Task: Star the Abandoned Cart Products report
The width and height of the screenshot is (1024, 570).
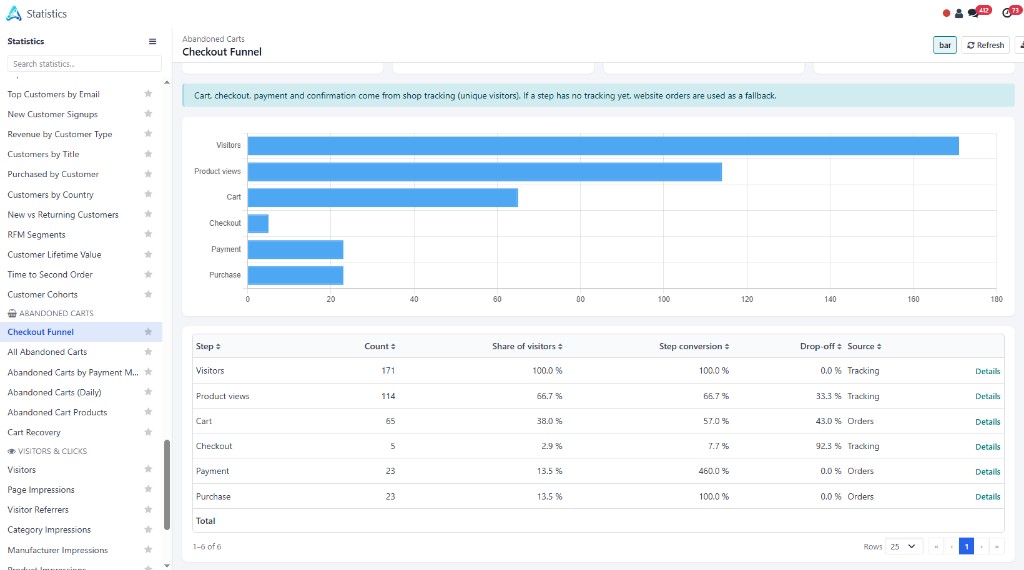Action: pyautogui.click(x=148, y=412)
